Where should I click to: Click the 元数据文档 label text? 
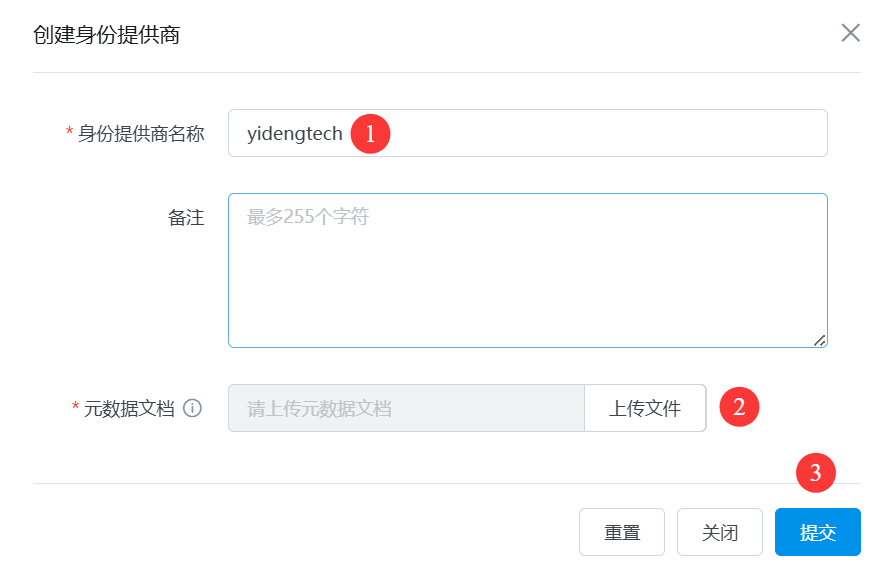(129, 408)
